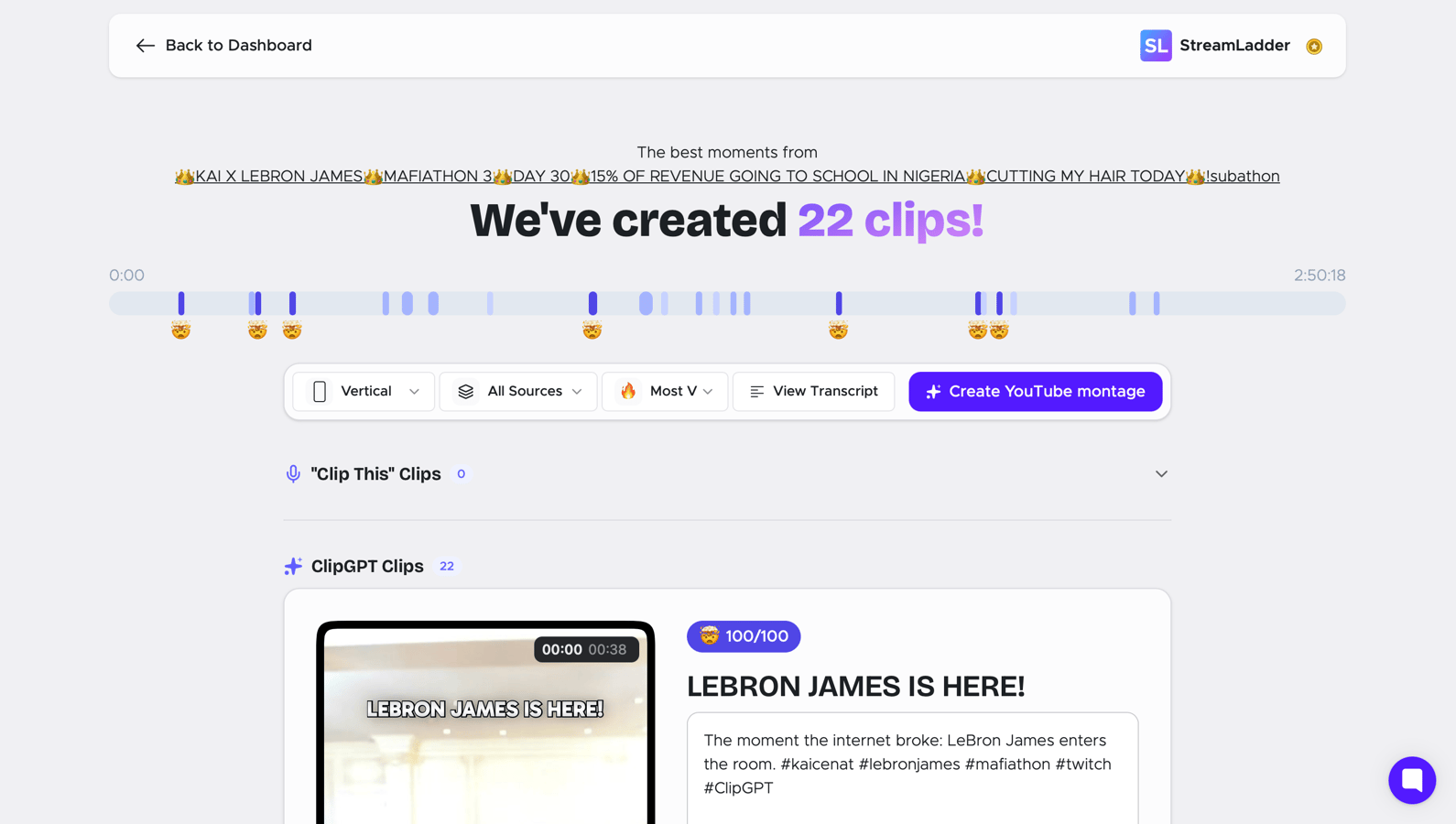The width and height of the screenshot is (1456, 824).
Task: Click the 0 count badge beside Clip This
Action: (x=462, y=474)
